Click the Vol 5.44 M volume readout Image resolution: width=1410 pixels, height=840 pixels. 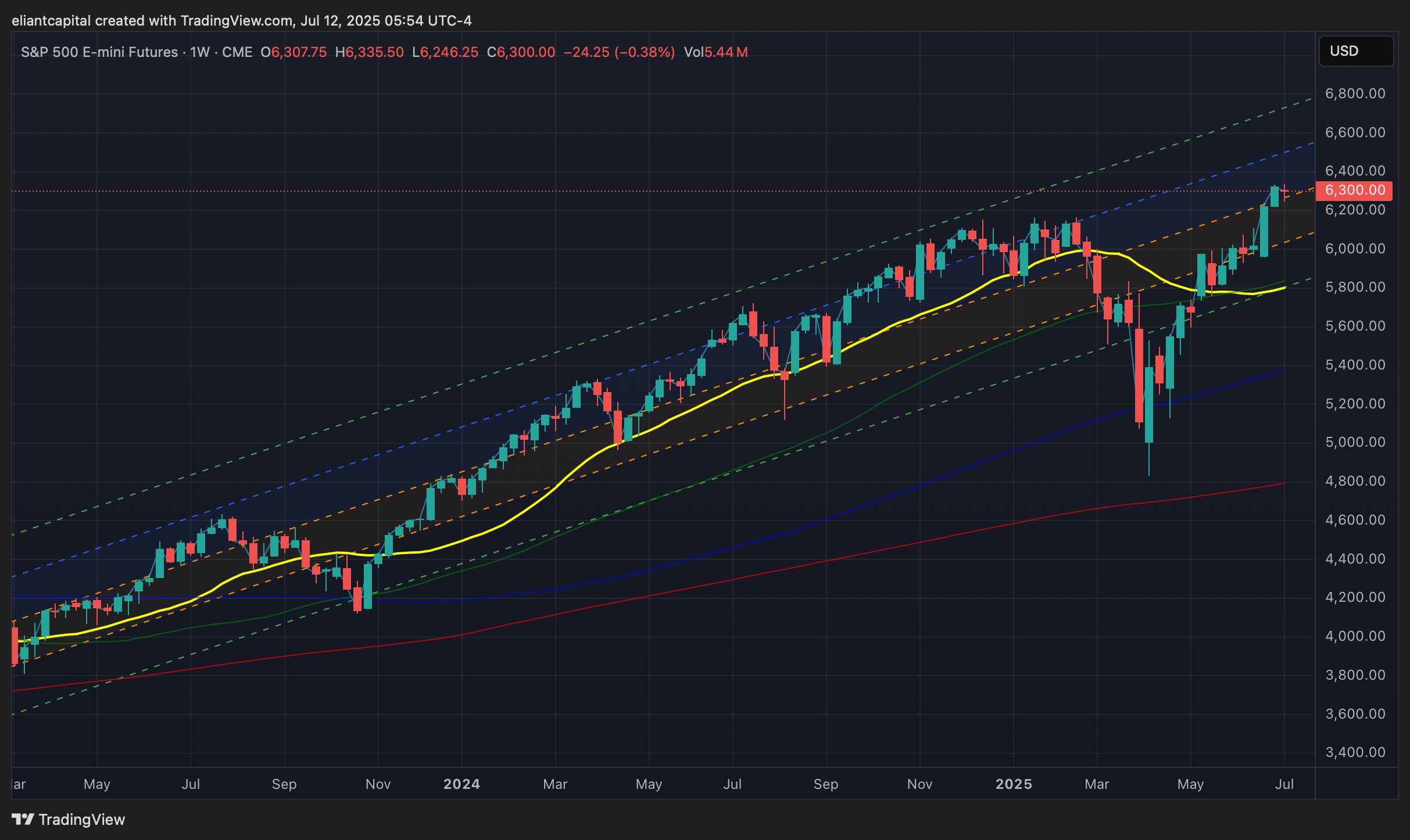(715, 52)
